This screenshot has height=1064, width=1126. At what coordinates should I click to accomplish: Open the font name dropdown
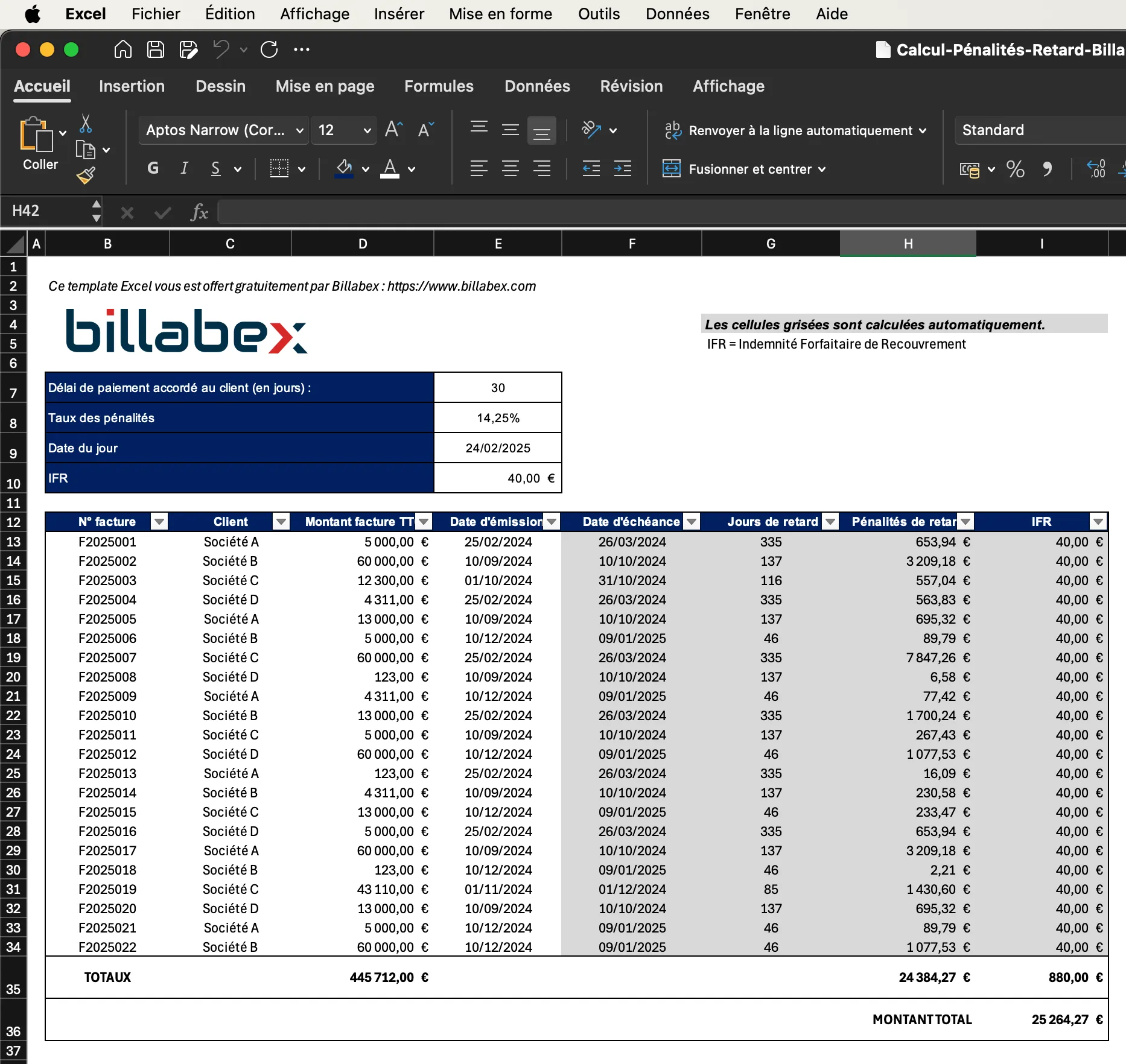coord(299,130)
